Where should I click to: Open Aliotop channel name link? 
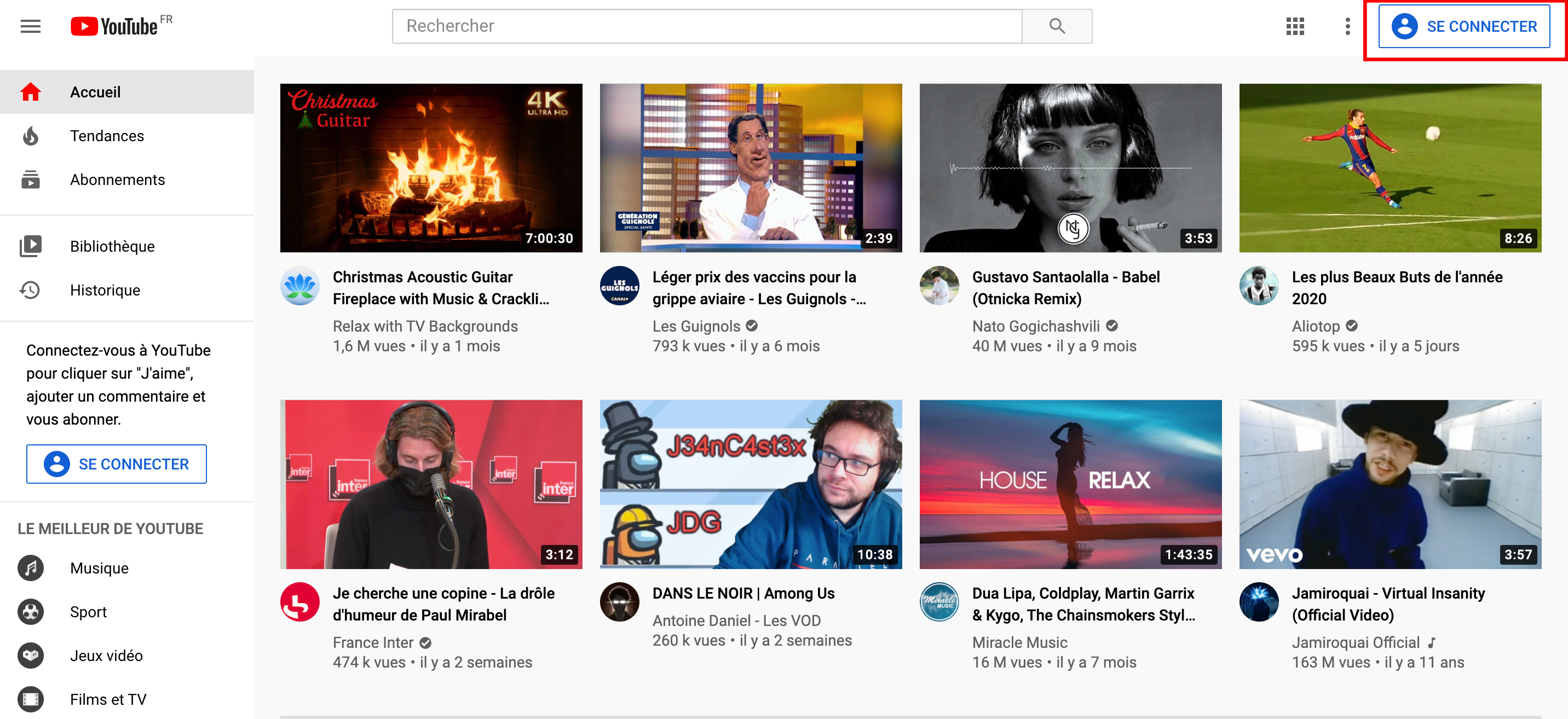1316,326
